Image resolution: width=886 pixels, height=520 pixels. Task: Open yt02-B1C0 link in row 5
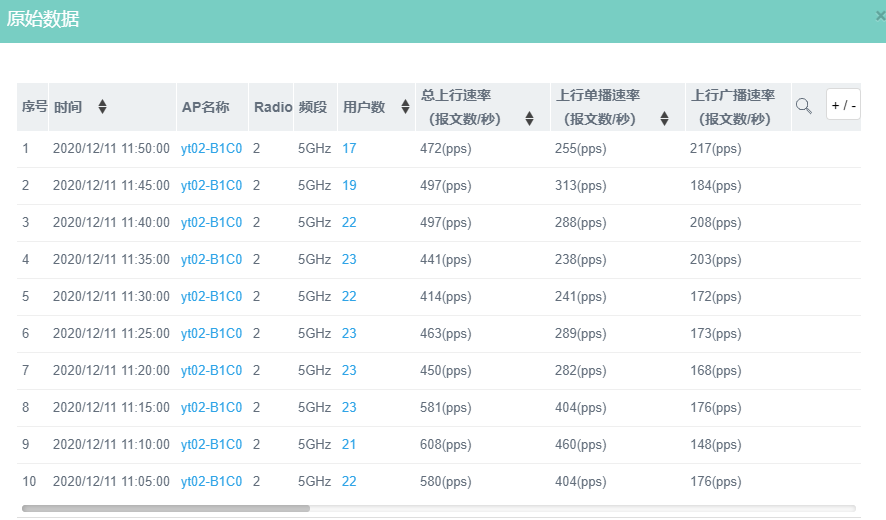[211, 297]
